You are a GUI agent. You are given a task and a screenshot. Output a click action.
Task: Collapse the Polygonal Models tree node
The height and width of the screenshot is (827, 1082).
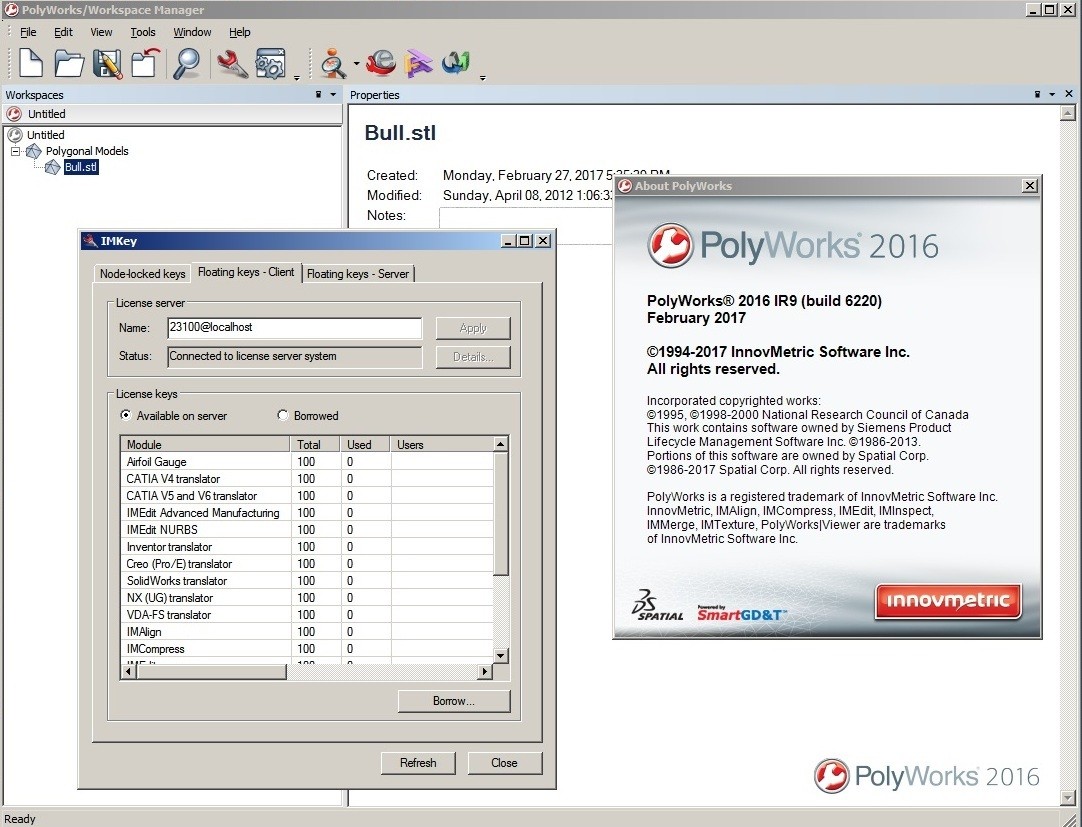pyautogui.click(x=15, y=151)
